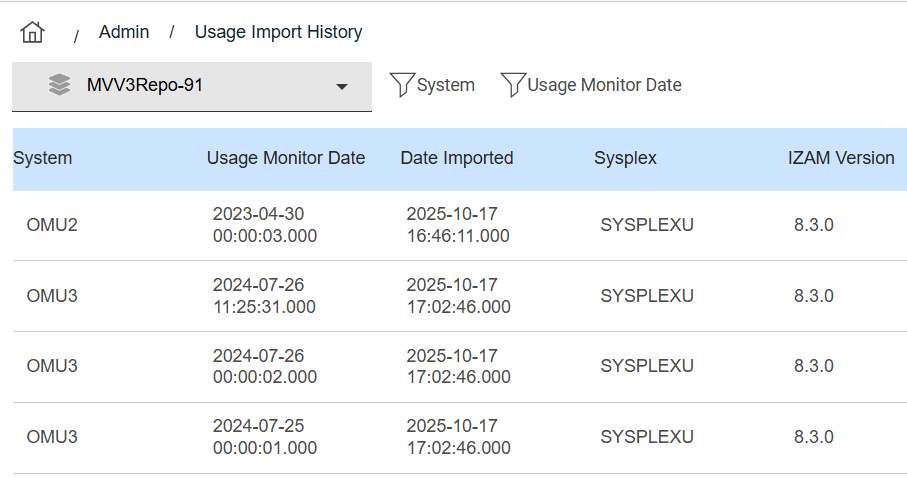The height and width of the screenshot is (477, 907).
Task: Click the 8.3.0 version in last row
Action: pos(813,437)
